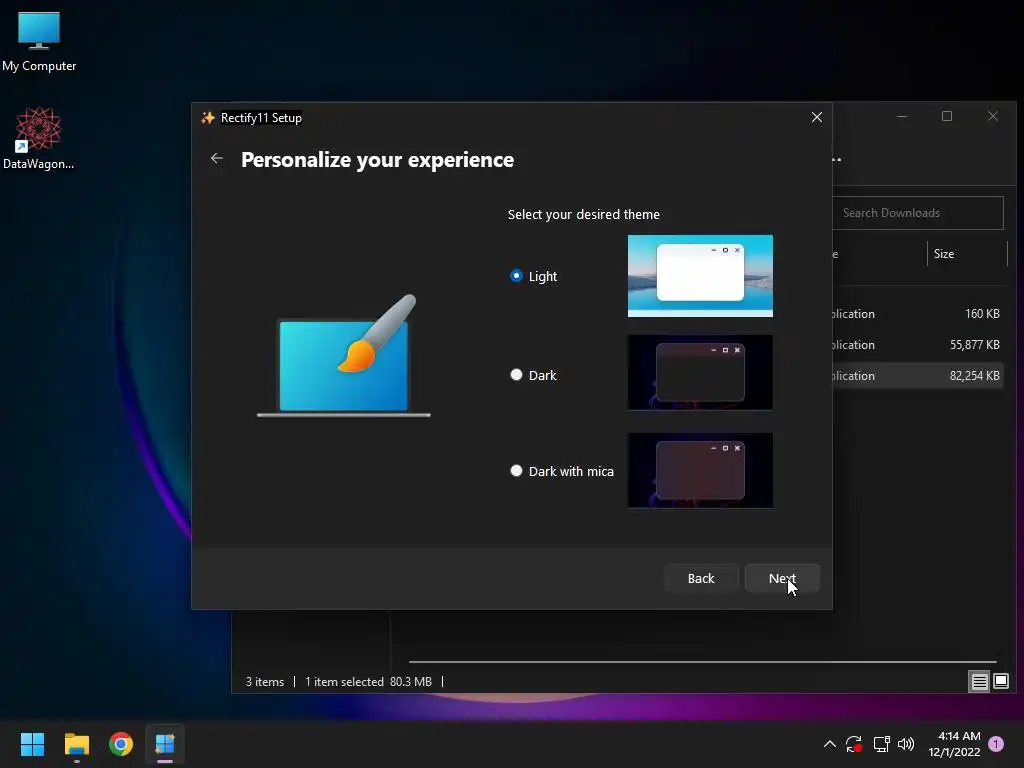
Task: Select the Dark theme radio button
Action: (516, 374)
